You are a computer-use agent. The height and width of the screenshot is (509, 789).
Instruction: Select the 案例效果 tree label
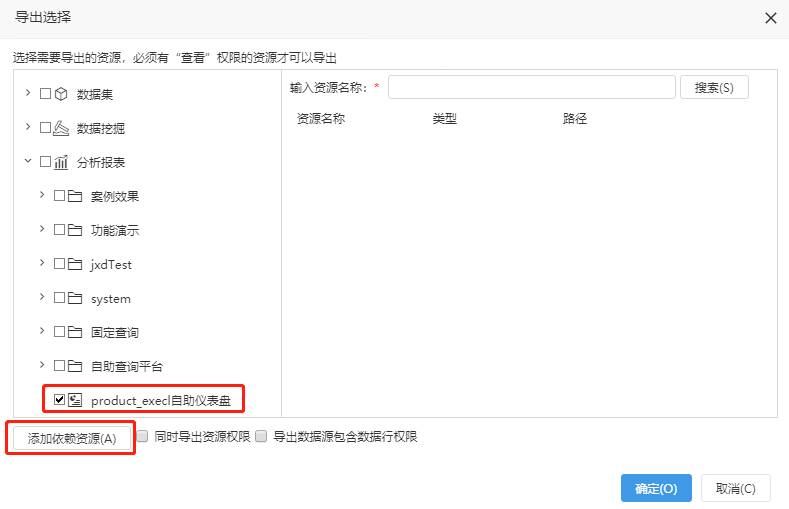coord(115,197)
